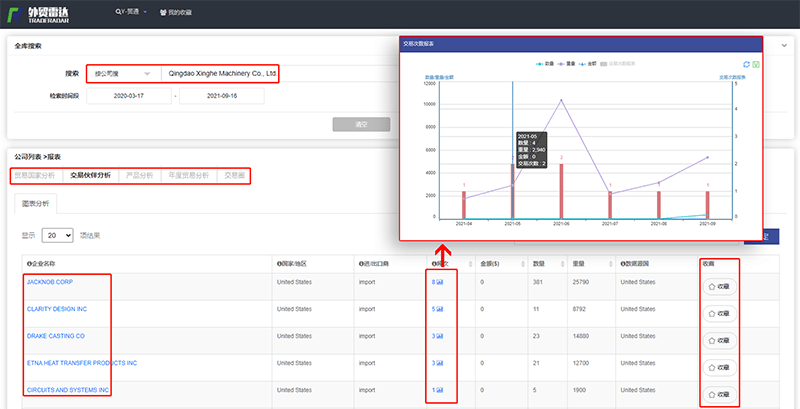
Task: Open chart icon in ETNA HEAT TRANSFER row
Action: pos(440,363)
